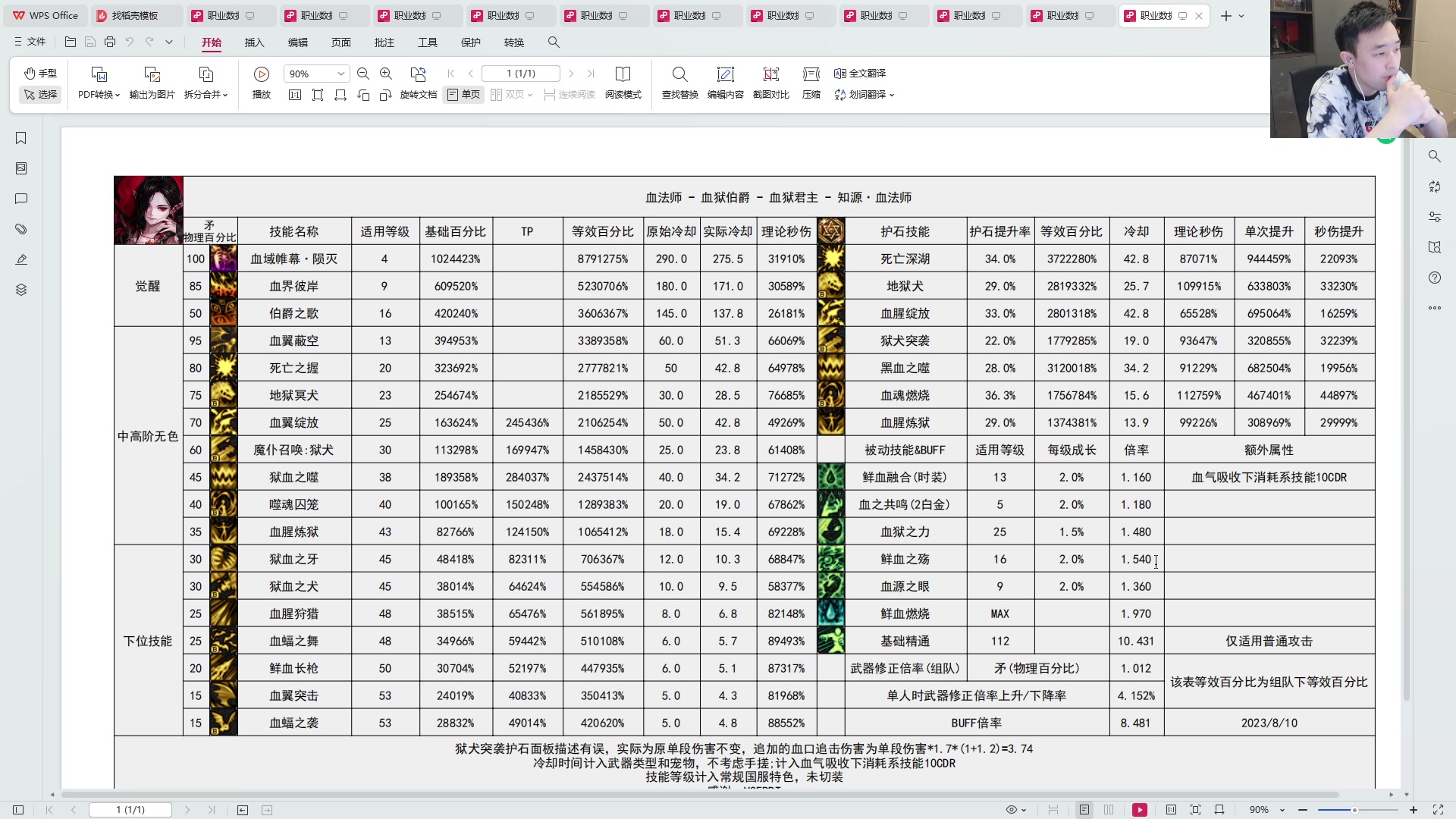Click the 选择 select button
Screen dimensions: 1456x819
click(39, 95)
